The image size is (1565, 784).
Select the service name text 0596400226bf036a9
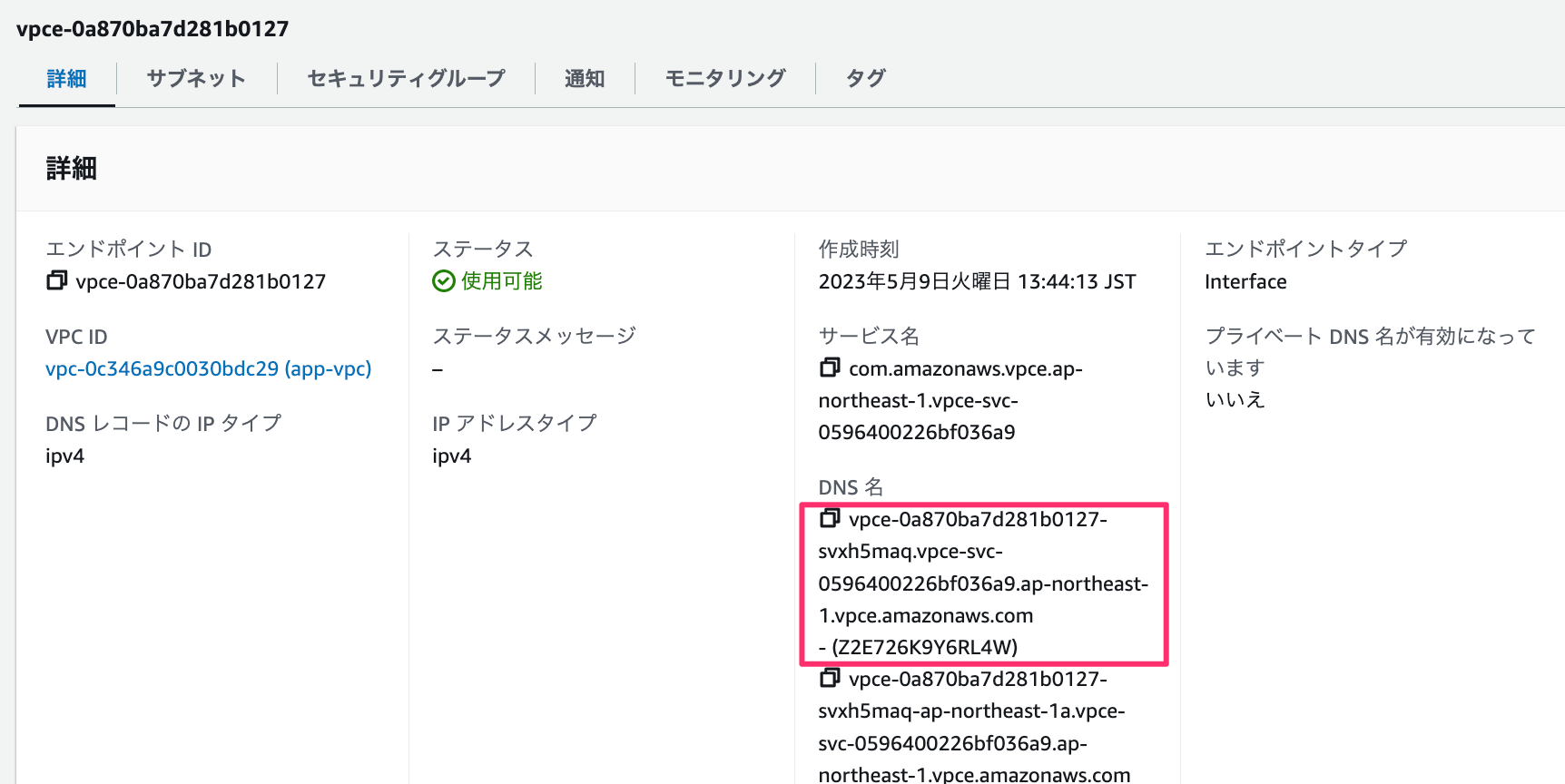click(917, 432)
